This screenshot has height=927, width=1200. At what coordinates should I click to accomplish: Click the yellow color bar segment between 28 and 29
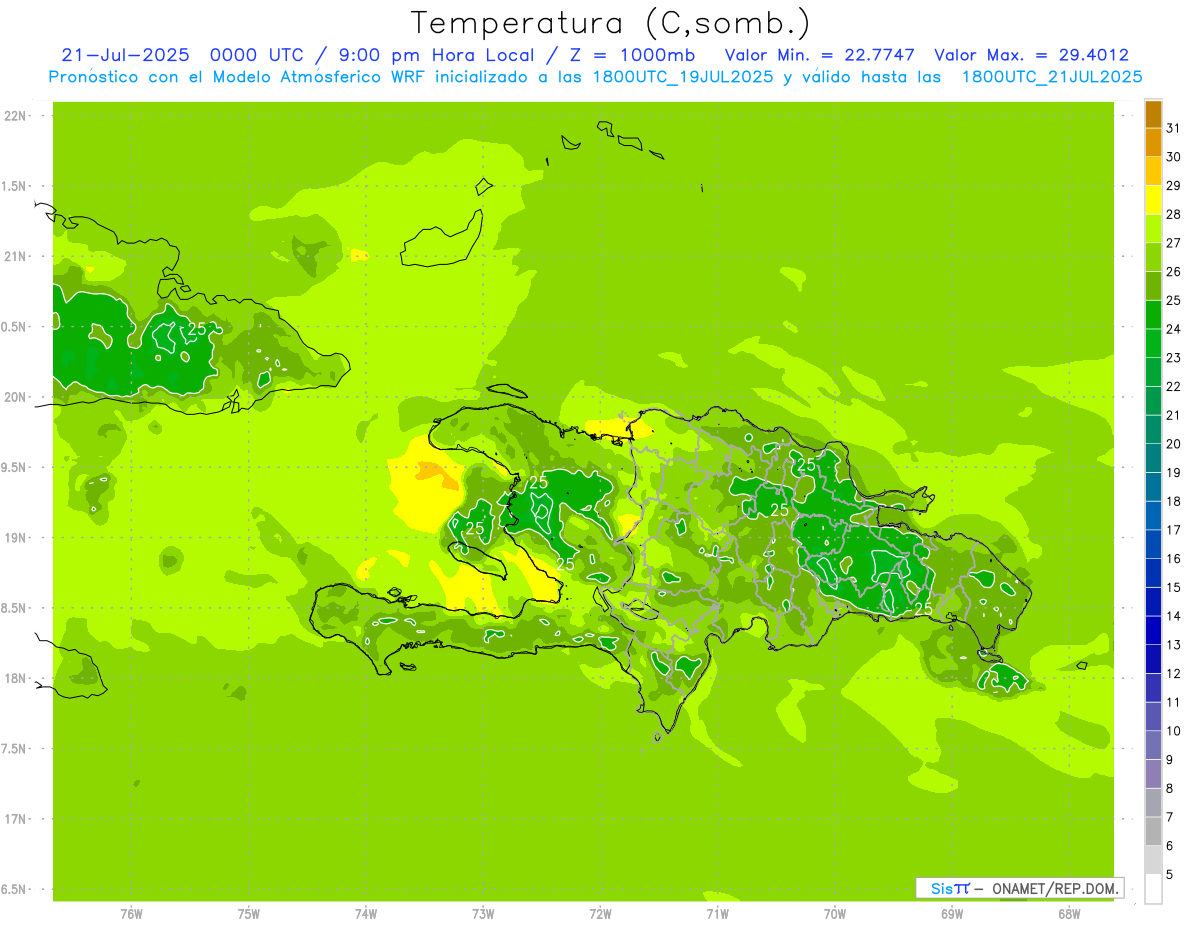[x=1153, y=200]
